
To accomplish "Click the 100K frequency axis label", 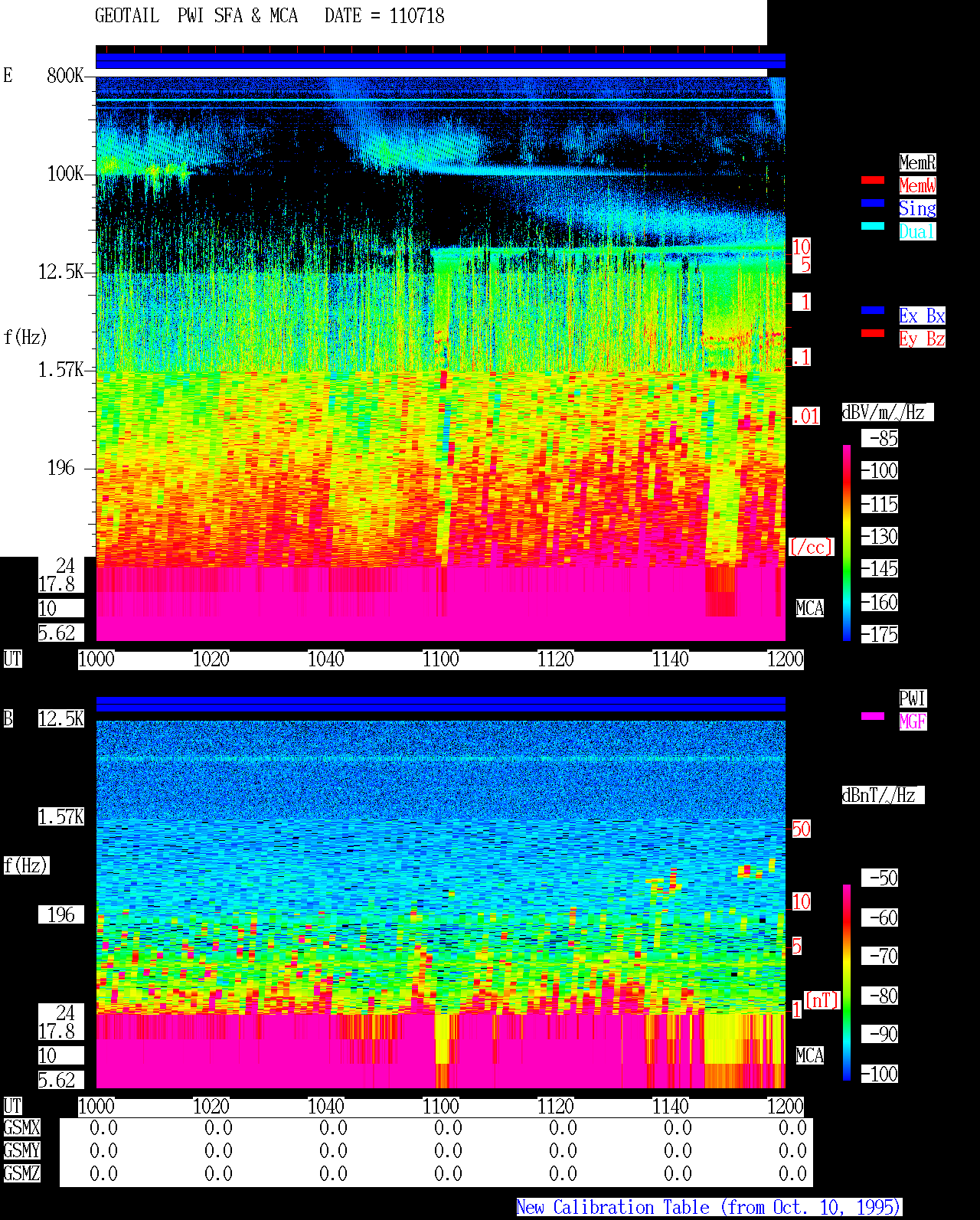I will tap(65, 173).
